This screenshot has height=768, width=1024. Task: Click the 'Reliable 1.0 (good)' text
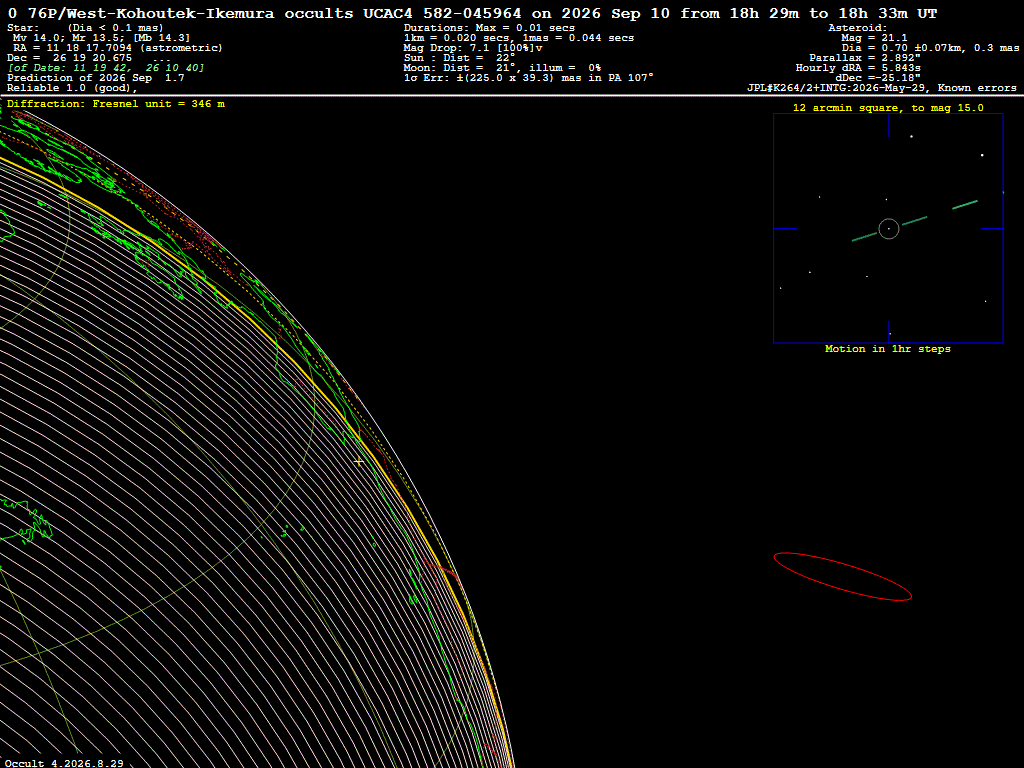pos(72,88)
